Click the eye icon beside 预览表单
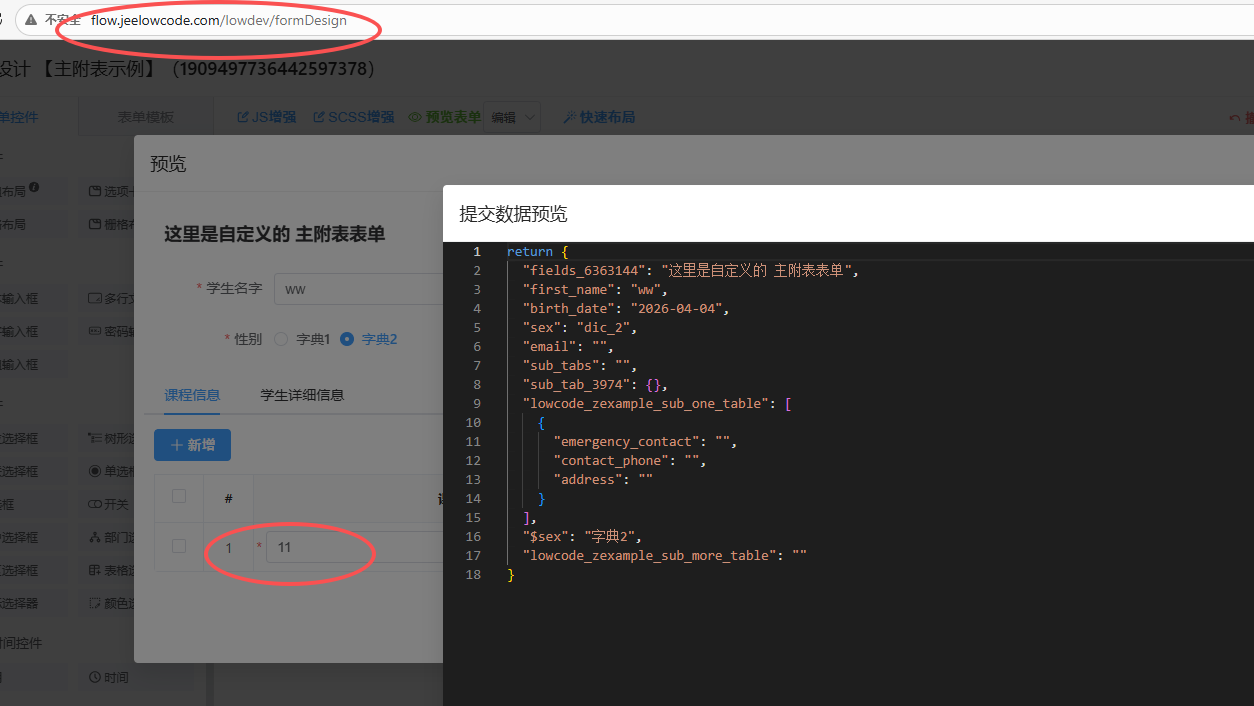 [415, 117]
